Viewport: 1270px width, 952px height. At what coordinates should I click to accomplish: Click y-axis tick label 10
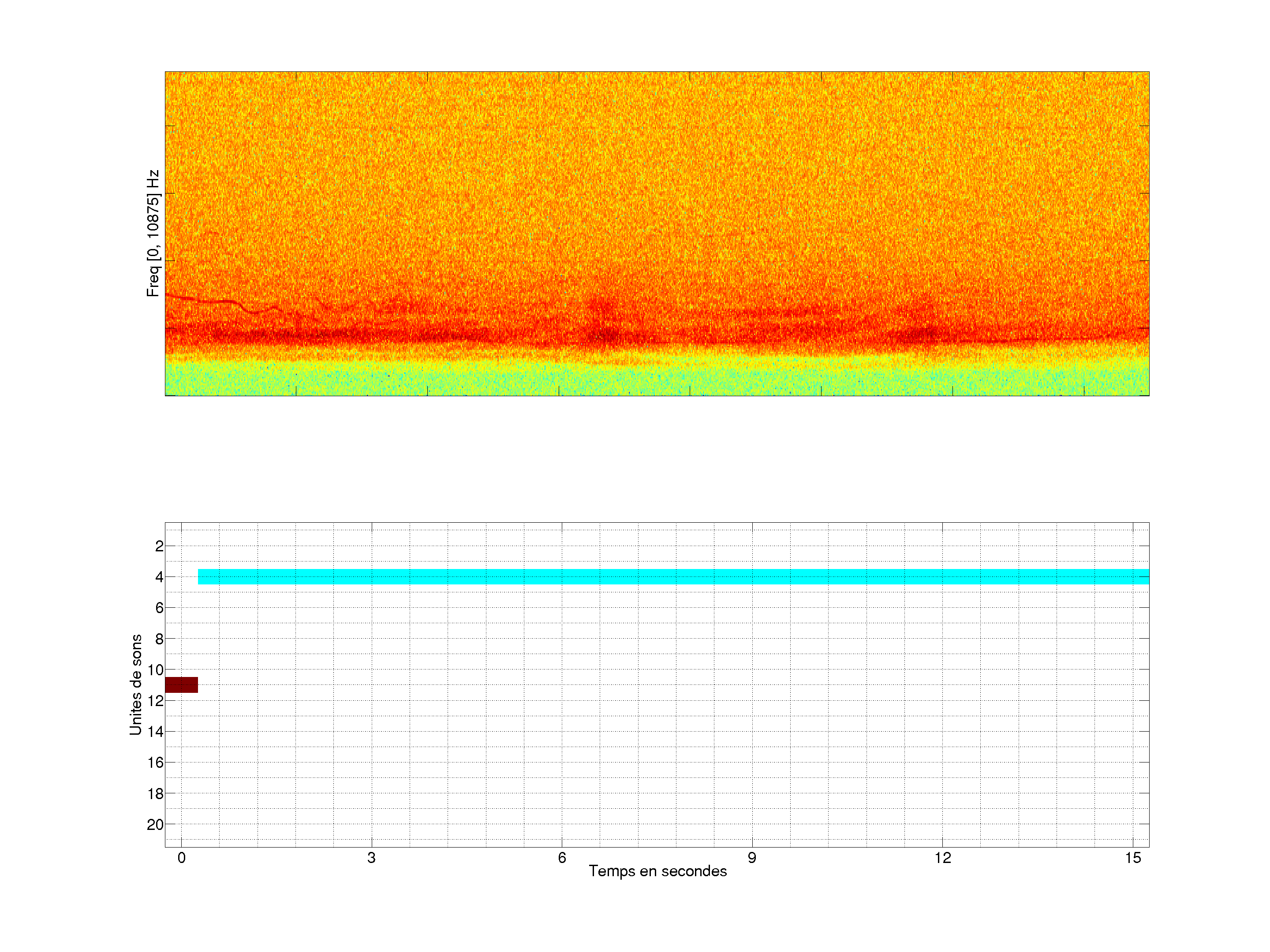pyautogui.click(x=155, y=669)
